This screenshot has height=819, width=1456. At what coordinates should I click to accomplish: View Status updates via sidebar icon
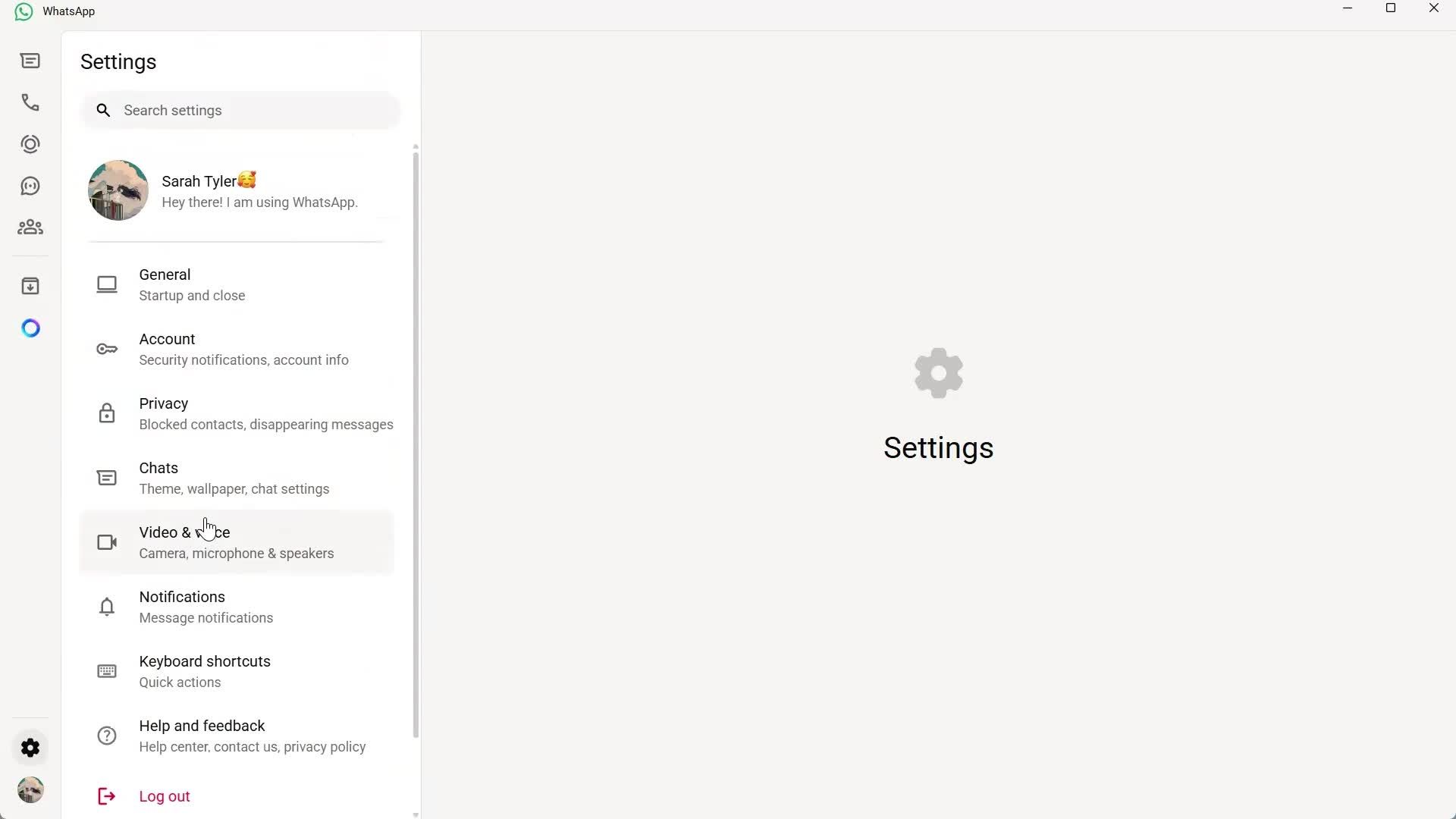[30, 144]
